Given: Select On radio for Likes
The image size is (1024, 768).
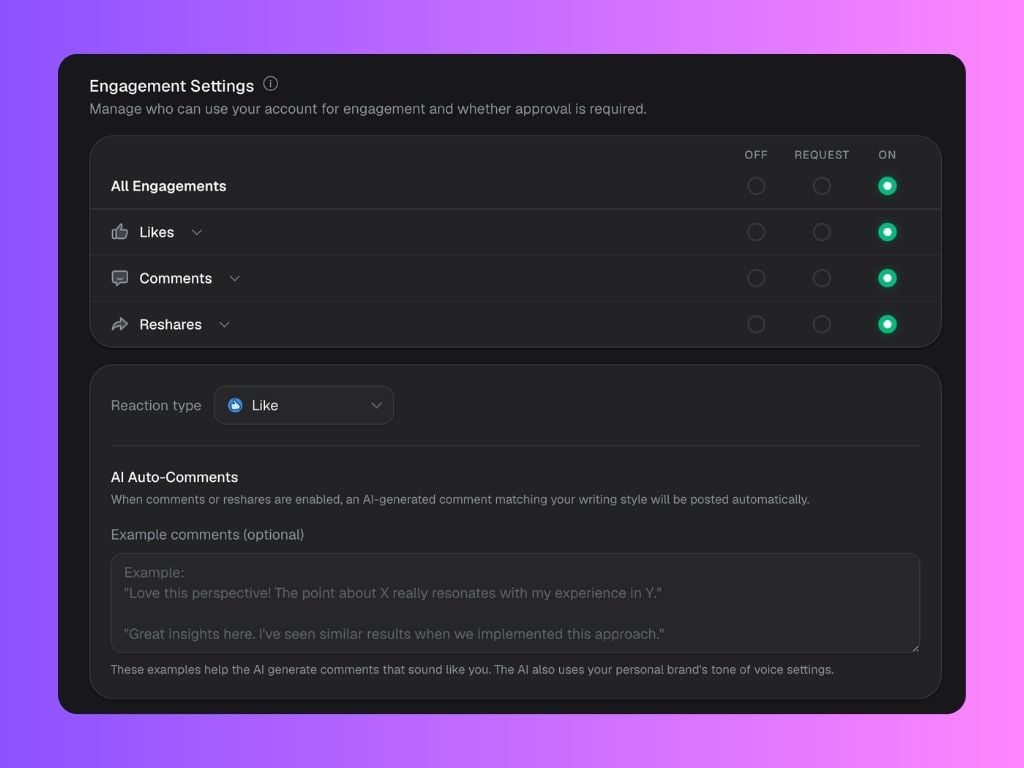Looking at the screenshot, I should tap(887, 232).
